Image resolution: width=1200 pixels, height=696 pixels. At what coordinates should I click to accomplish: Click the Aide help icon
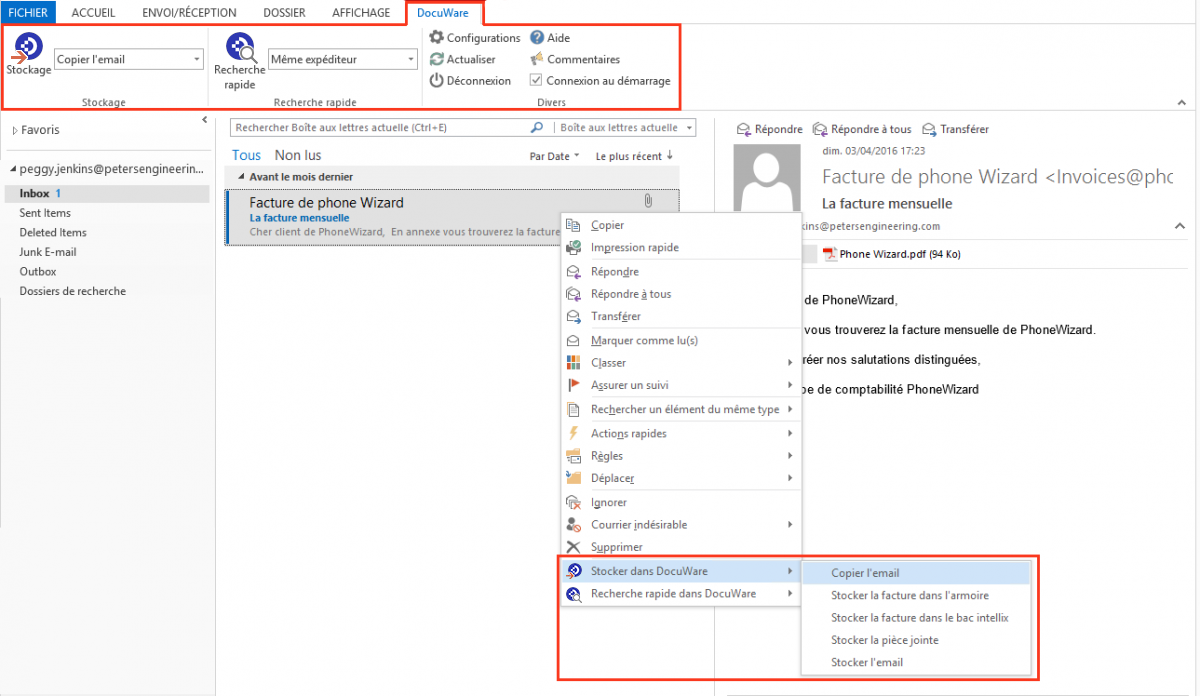pyautogui.click(x=537, y=38)
